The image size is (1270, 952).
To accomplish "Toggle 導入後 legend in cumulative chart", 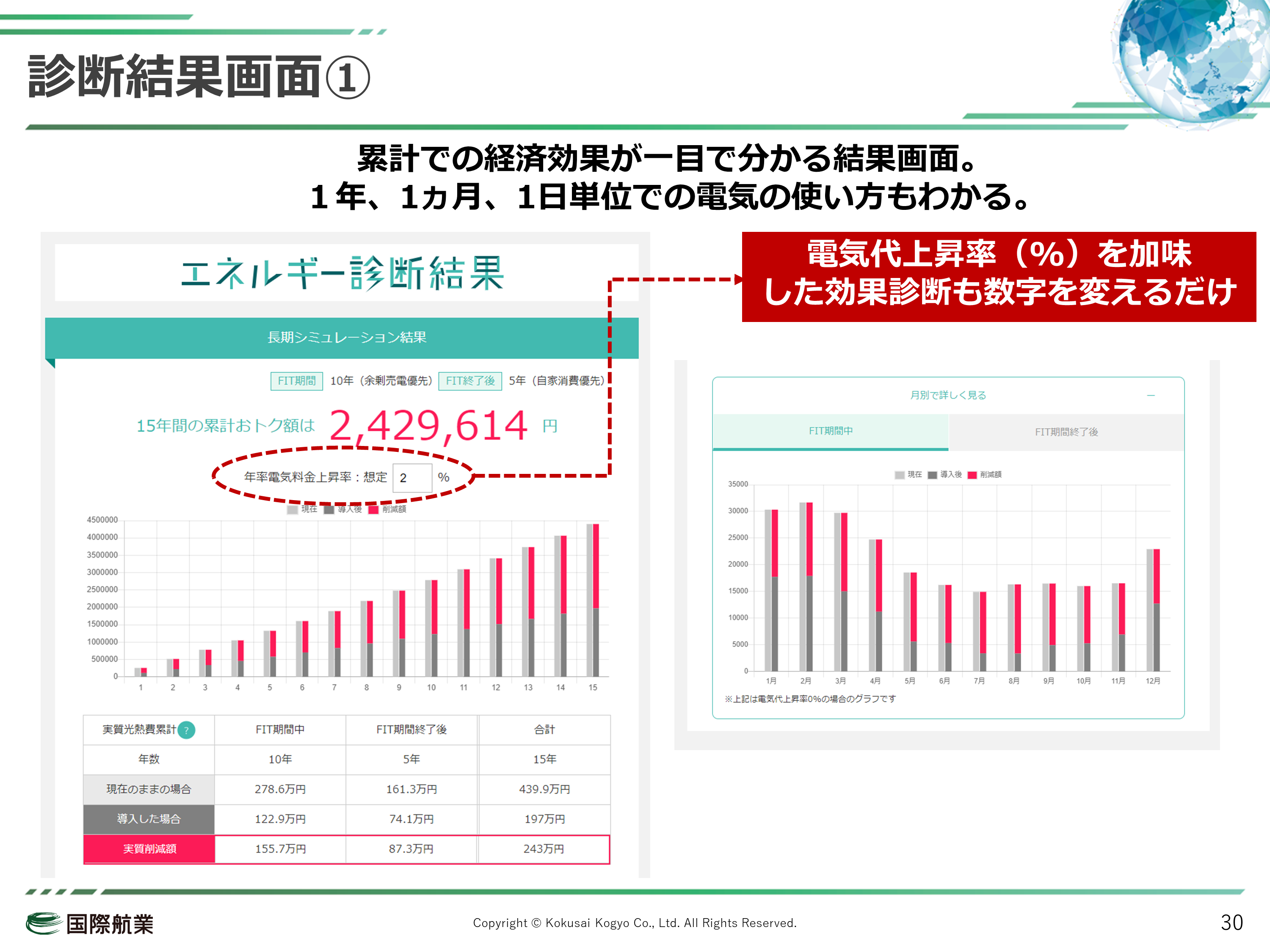I will 343,509.
